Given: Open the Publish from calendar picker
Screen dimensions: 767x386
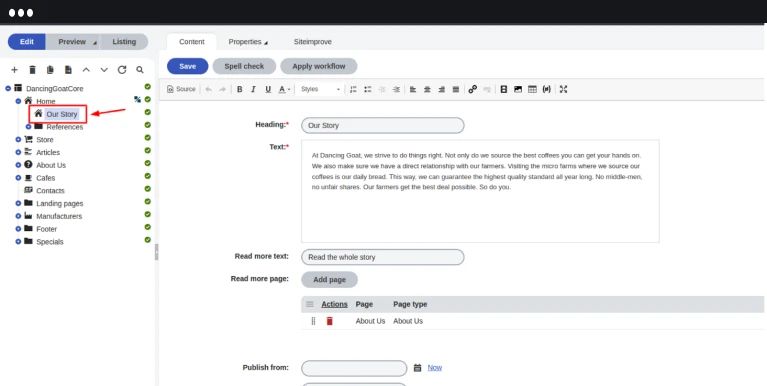Looking at the screenshot, I should click(417, 367).
